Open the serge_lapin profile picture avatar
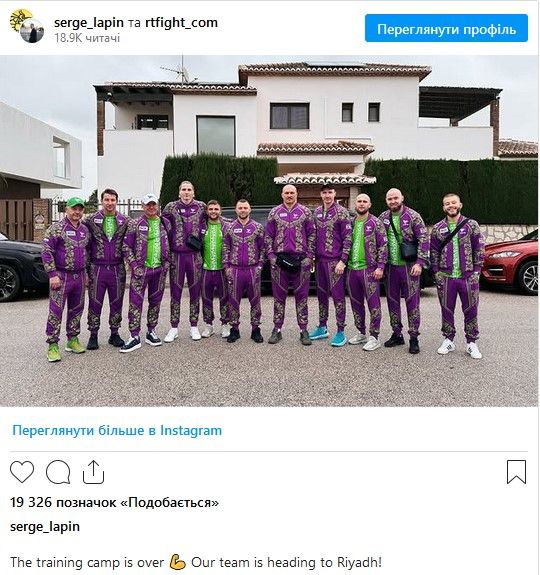 pos(32,31)
